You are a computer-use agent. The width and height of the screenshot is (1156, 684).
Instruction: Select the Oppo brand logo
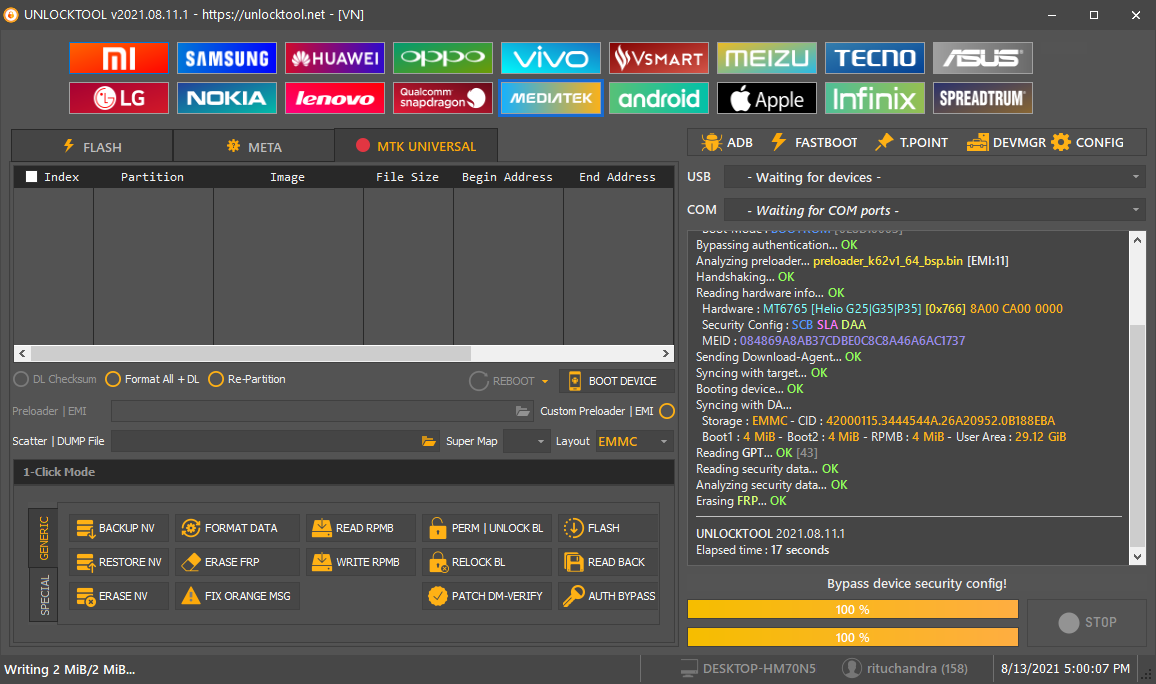point(442,58)
